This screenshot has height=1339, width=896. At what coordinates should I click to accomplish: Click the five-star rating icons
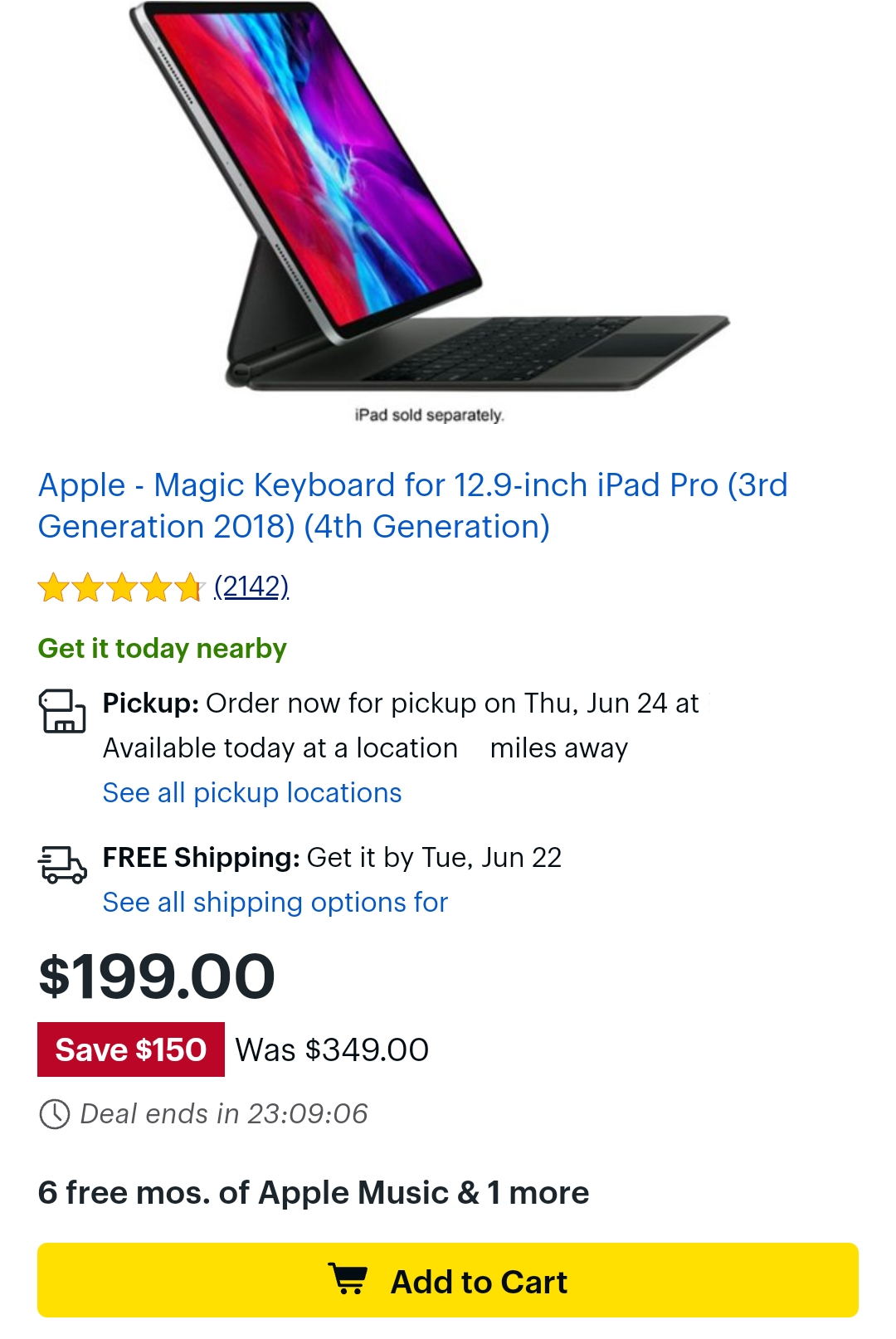tap(121, 587)
